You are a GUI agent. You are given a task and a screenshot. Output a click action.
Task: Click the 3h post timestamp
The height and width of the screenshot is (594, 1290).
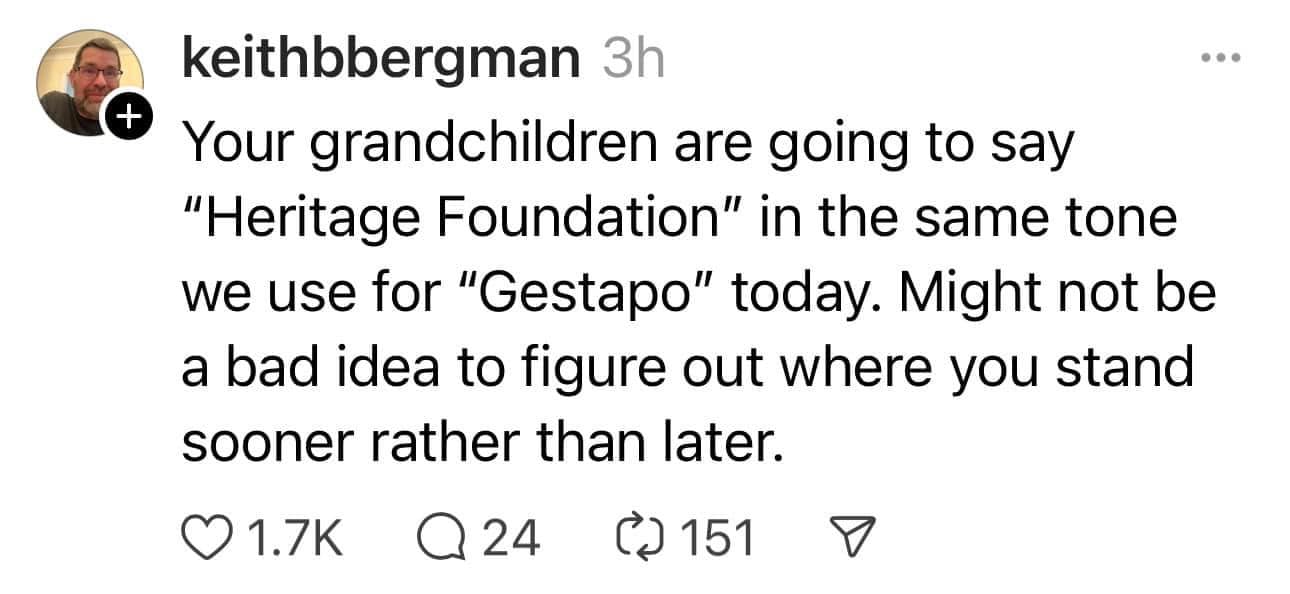[633, 62]
